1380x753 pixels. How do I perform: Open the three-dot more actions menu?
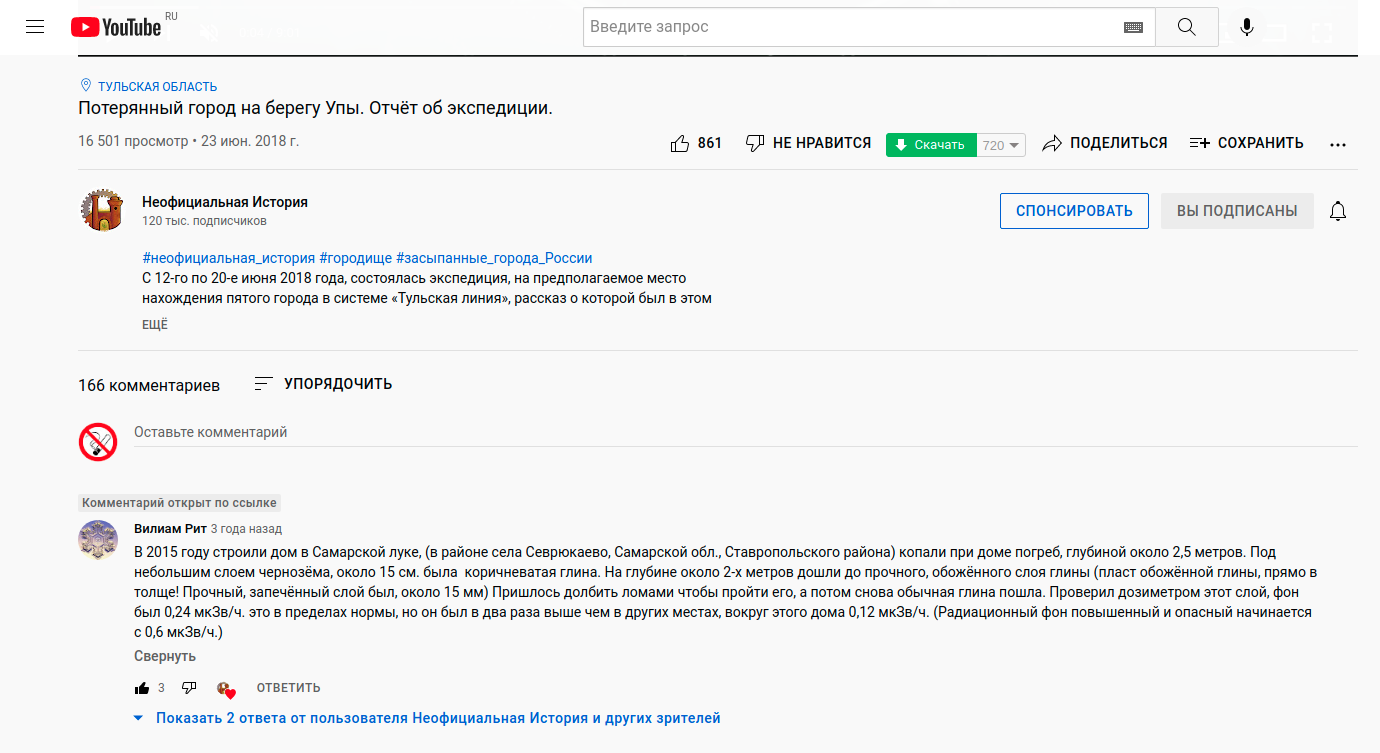click(1338, 144)
